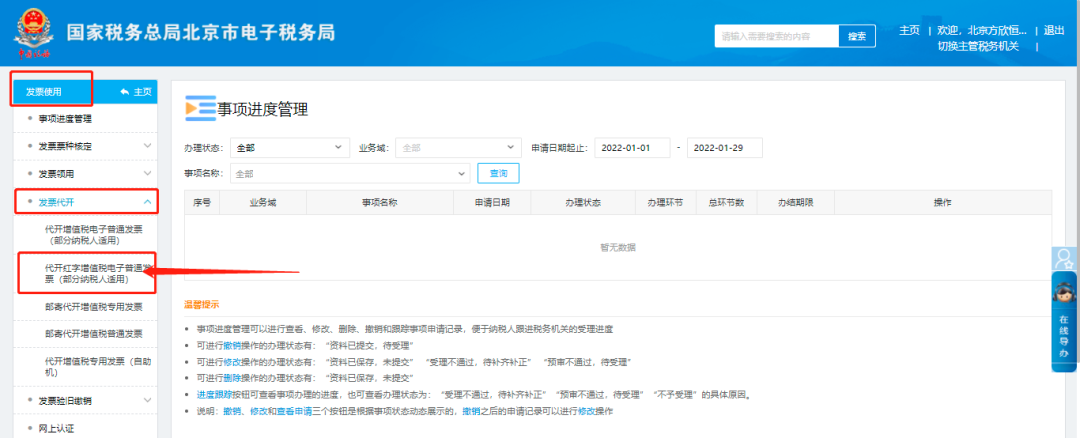This screenshot has width=1080, height=438.
Task: Open 代开增值税电子普通发票 submenu item
Action: [94, 234]
